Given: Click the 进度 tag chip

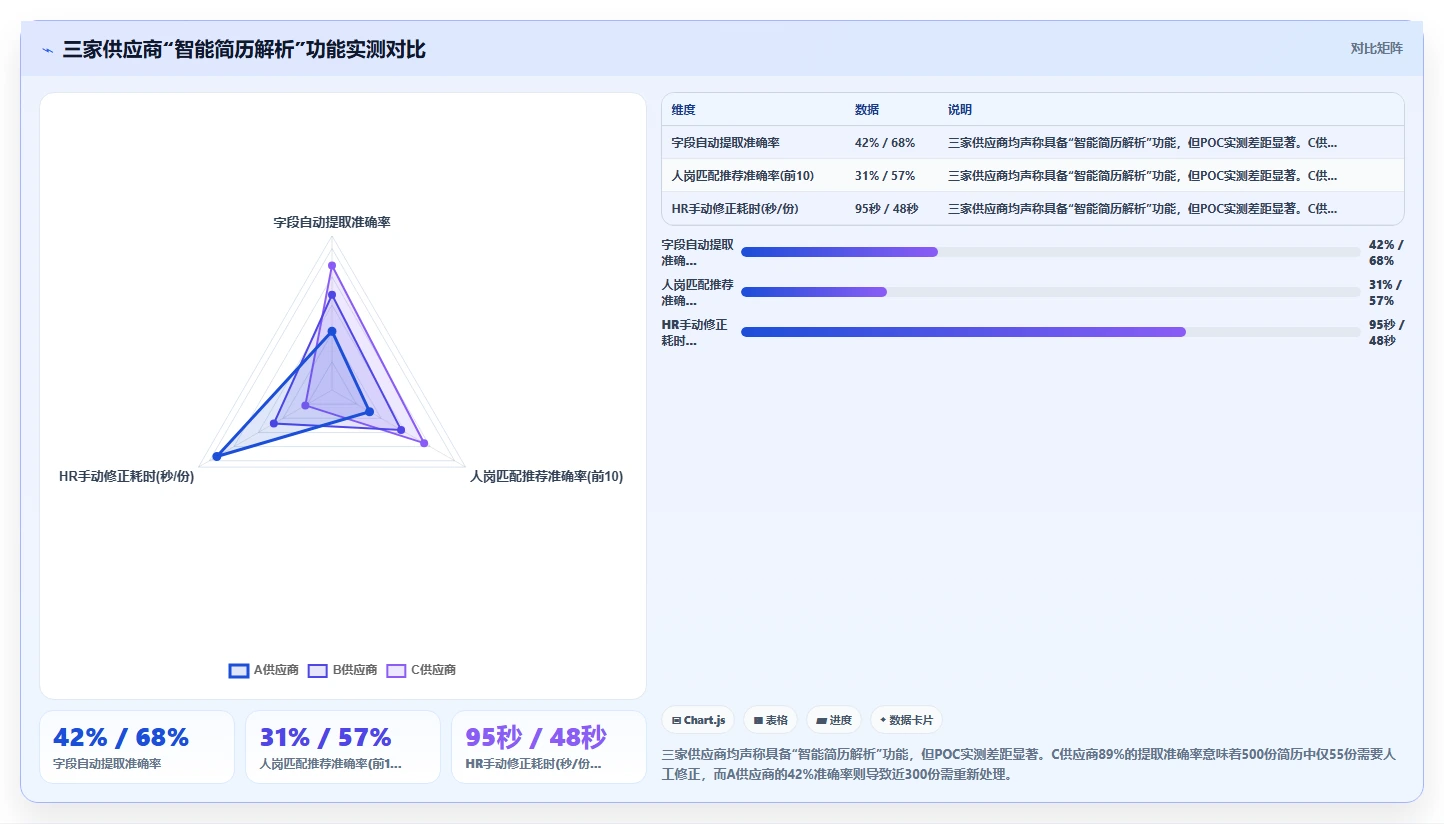Looking at the screenshot, I should [834, 720].
